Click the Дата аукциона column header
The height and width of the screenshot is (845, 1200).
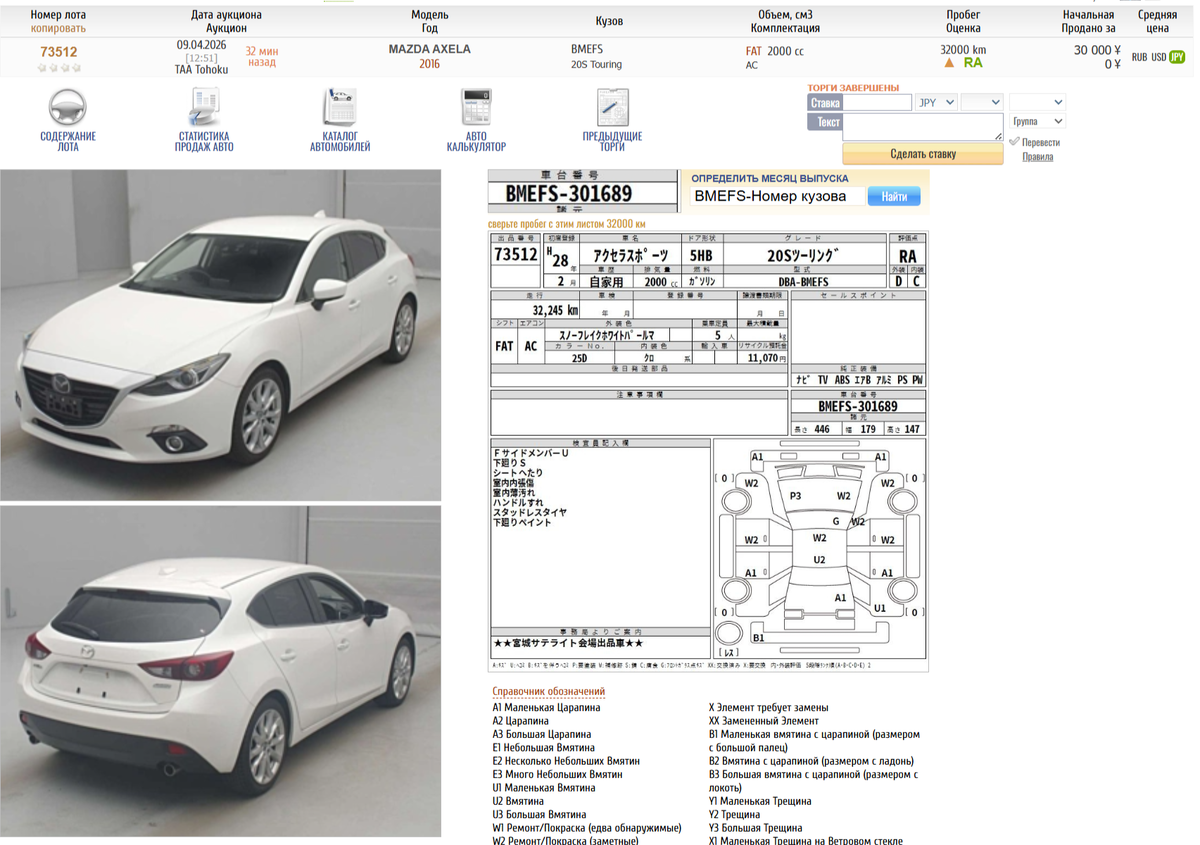tap(227, 16)
